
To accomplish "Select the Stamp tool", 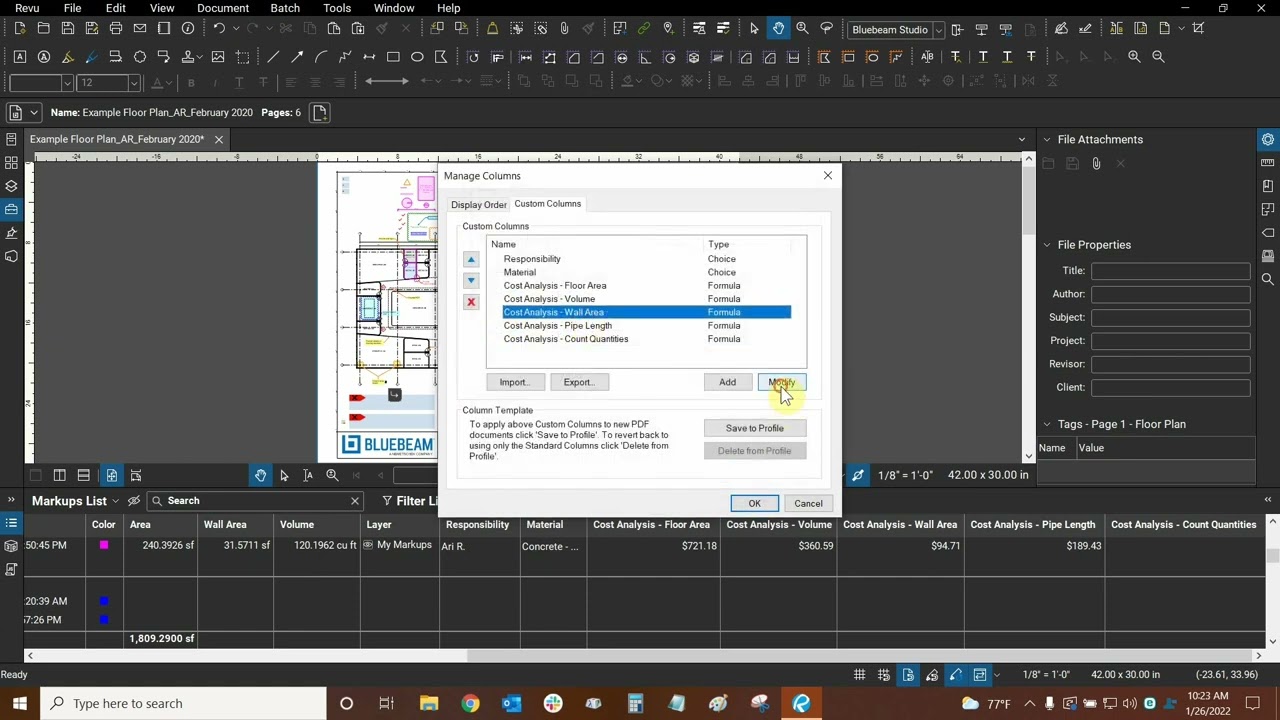I will point(188,57).
